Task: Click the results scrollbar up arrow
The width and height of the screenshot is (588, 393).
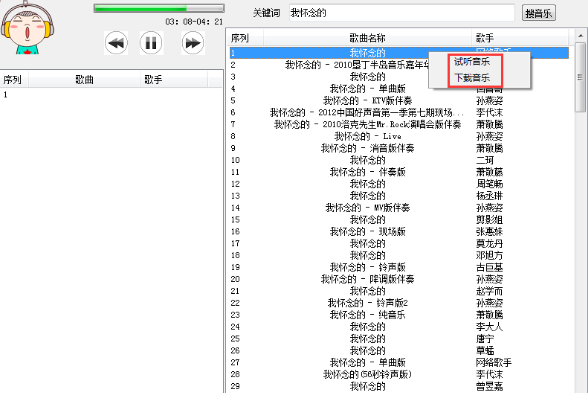Action: click(580, 36)
